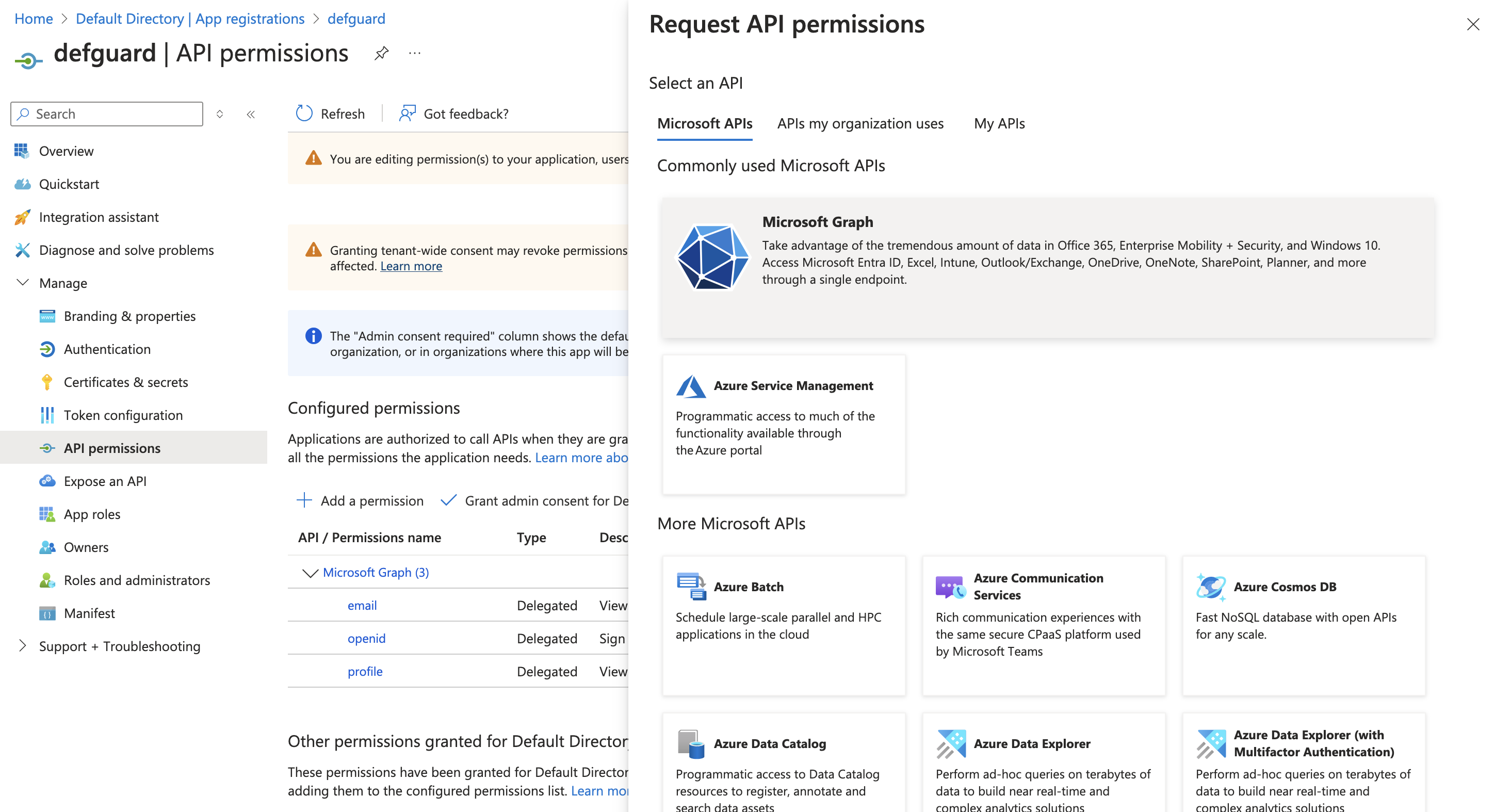
Task: Select the Microsoft Graph API card
Action: point(1047,267)
